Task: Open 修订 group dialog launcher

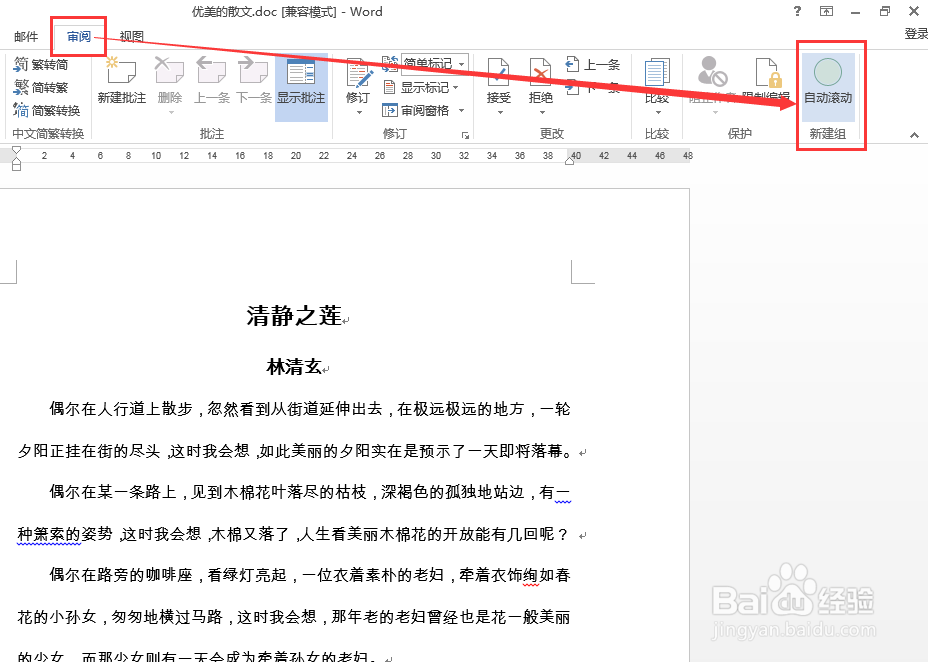Action: (x=465, y=135)
